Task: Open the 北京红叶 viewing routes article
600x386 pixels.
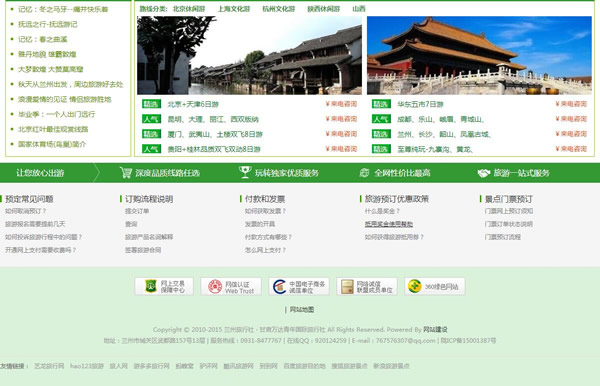Action: pos(53,129)
